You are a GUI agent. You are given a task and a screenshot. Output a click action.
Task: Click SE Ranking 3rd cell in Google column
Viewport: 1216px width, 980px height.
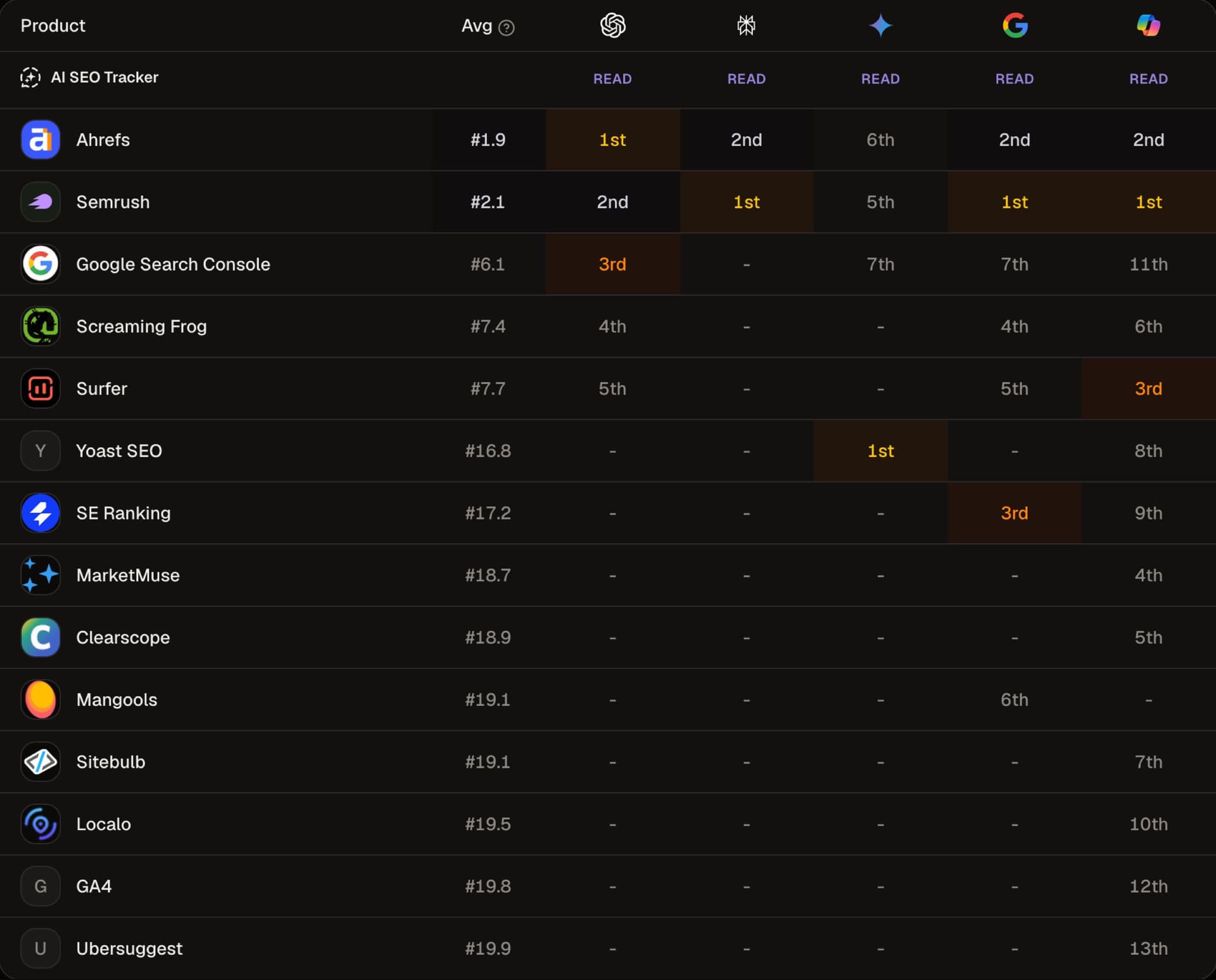[1015, 512]
